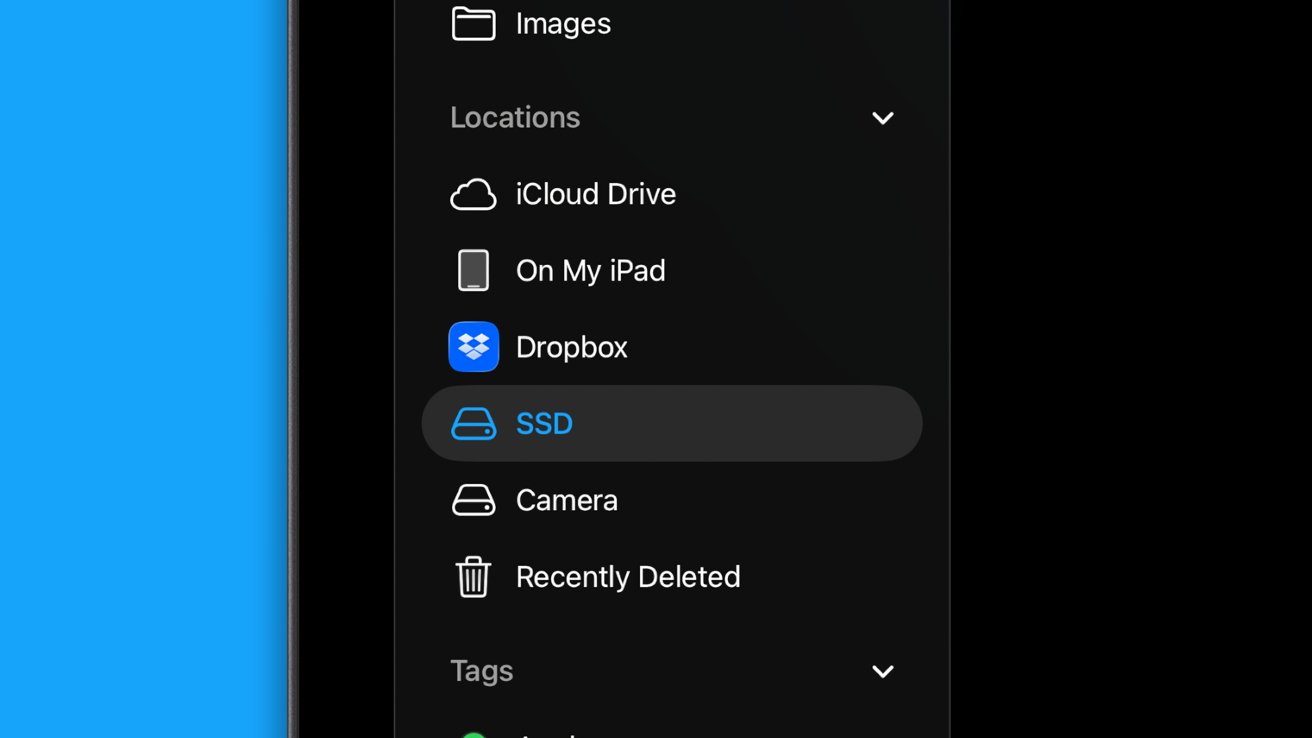
Task: Select the On My iPad label
Action: [590, 270]
